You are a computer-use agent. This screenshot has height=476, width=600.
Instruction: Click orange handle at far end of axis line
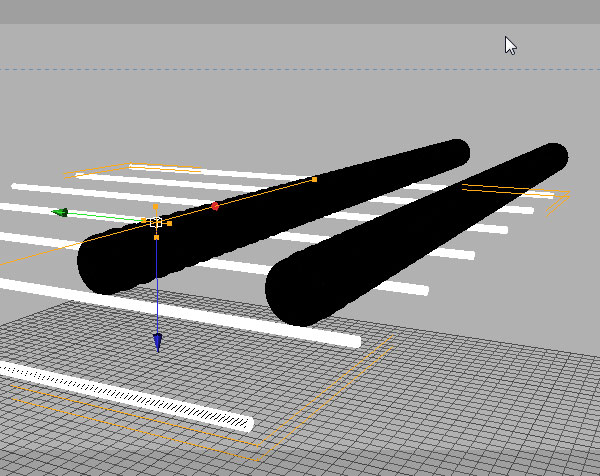[x=315, y=179]
